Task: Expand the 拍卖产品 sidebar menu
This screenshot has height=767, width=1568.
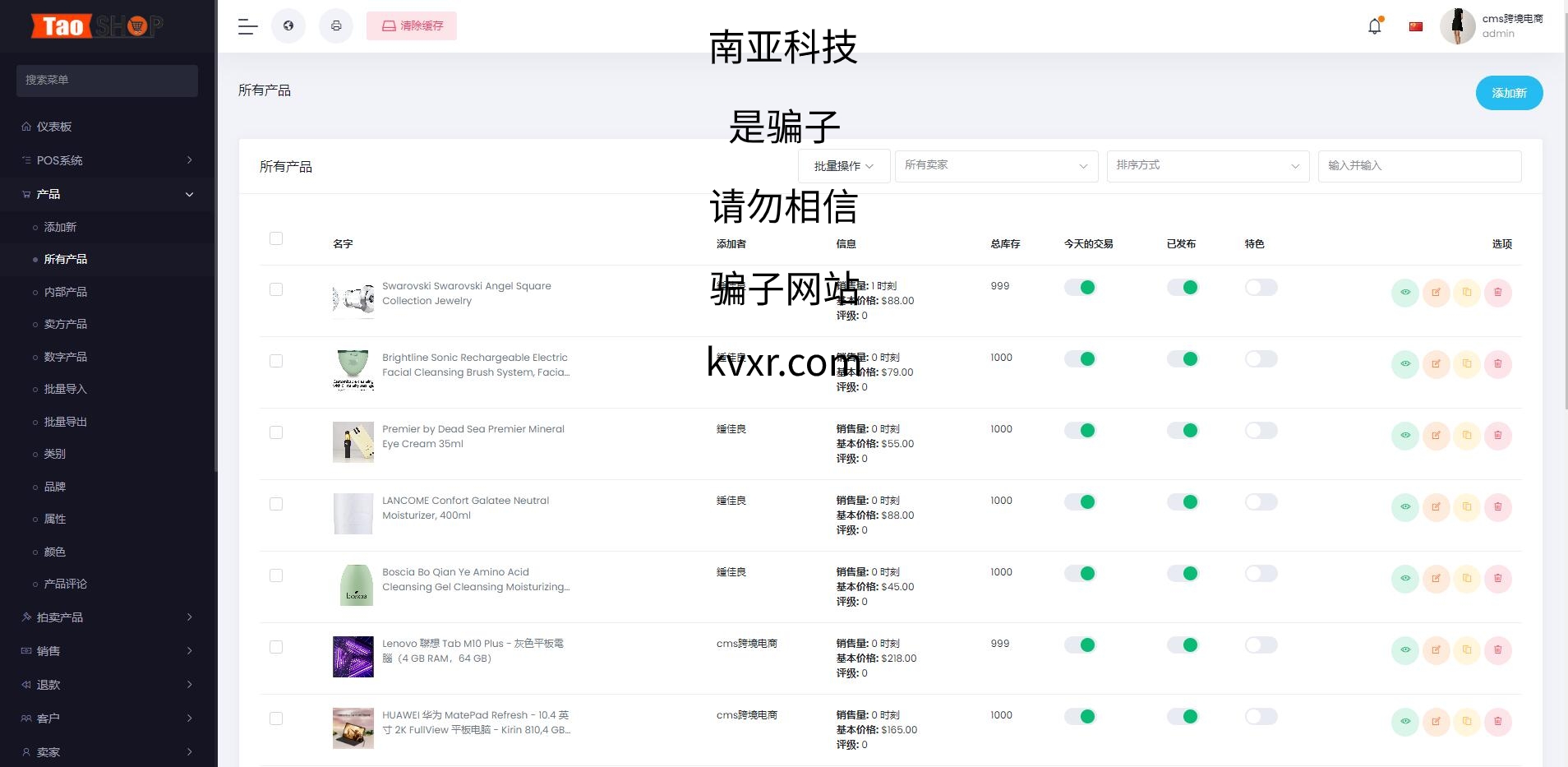Action: click(107, 617)
